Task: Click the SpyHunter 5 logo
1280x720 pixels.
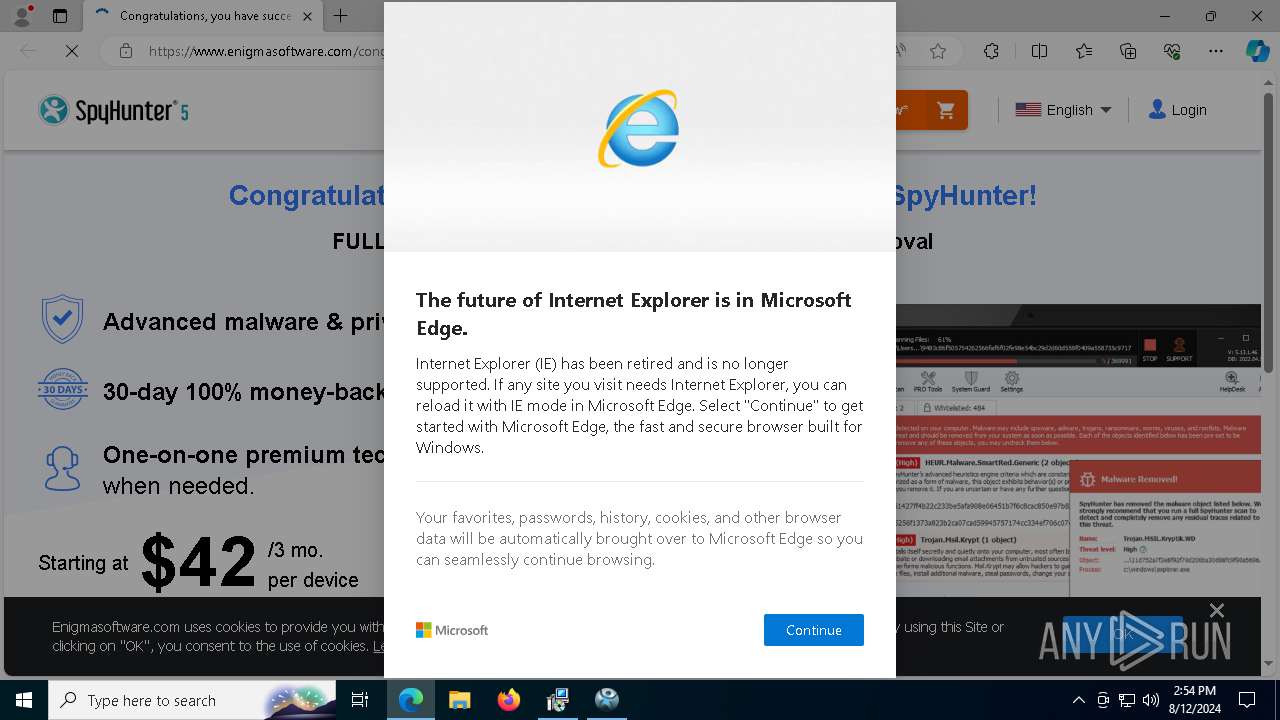Action: point(113,110)
